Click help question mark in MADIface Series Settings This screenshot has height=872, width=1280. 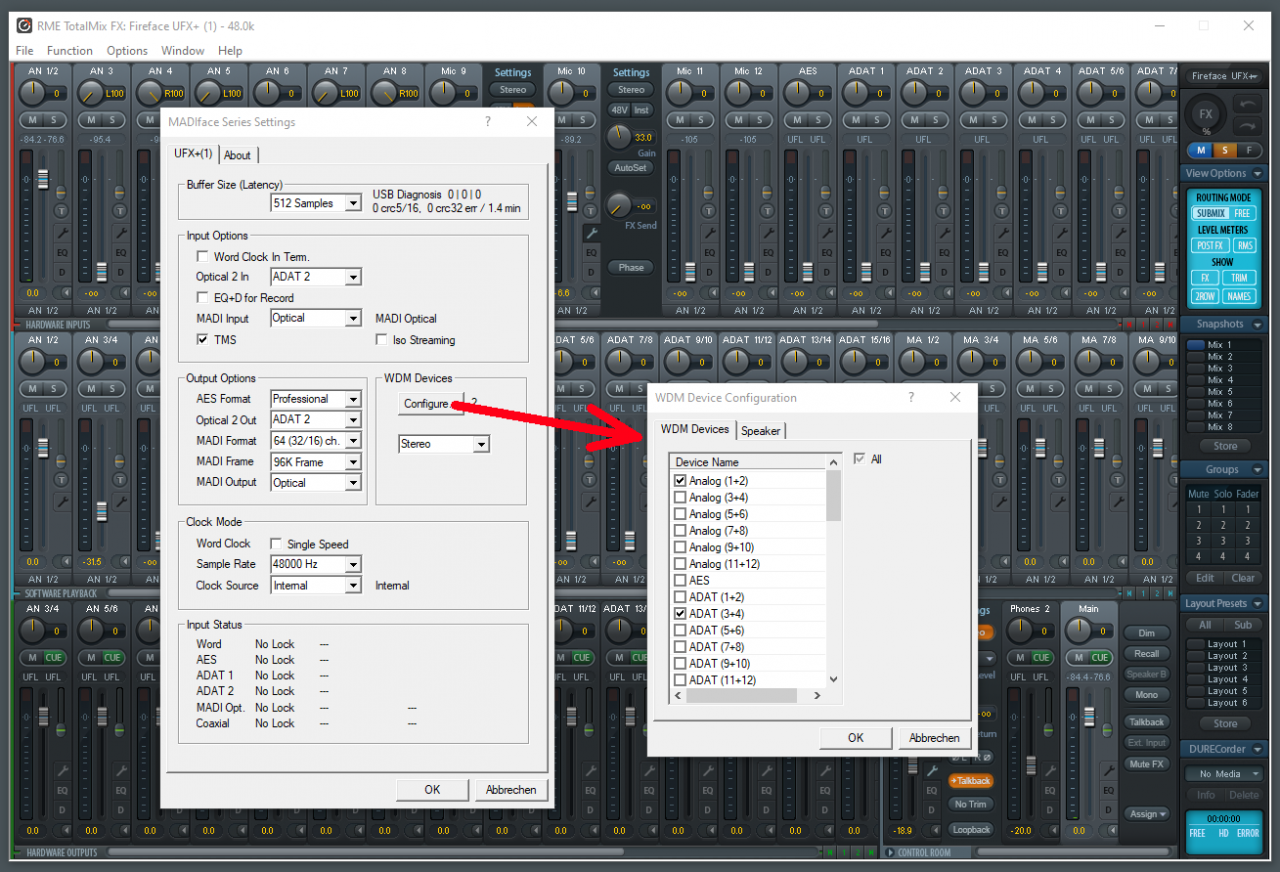488,121
